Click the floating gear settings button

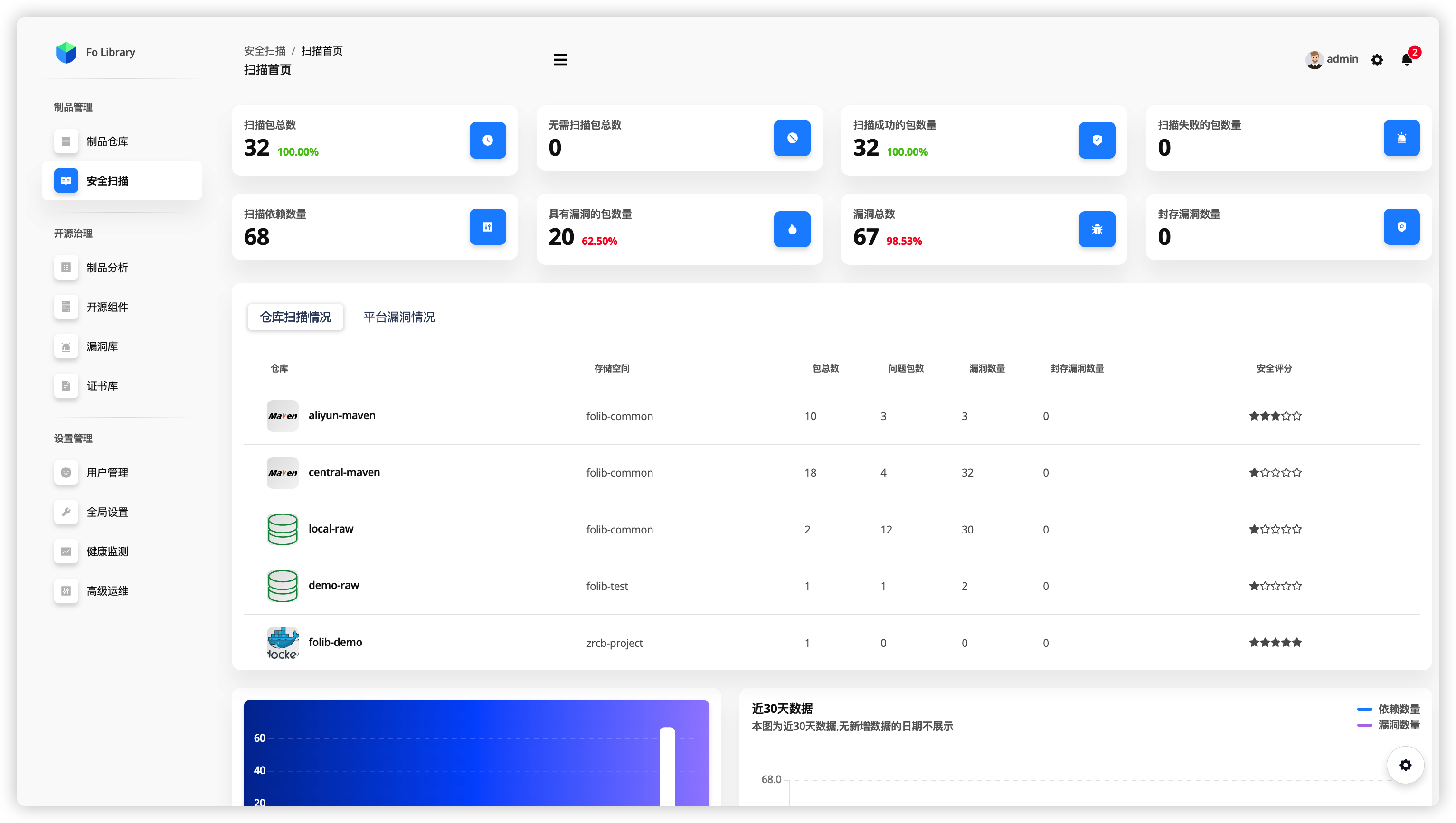click(x=1405, y=765)
